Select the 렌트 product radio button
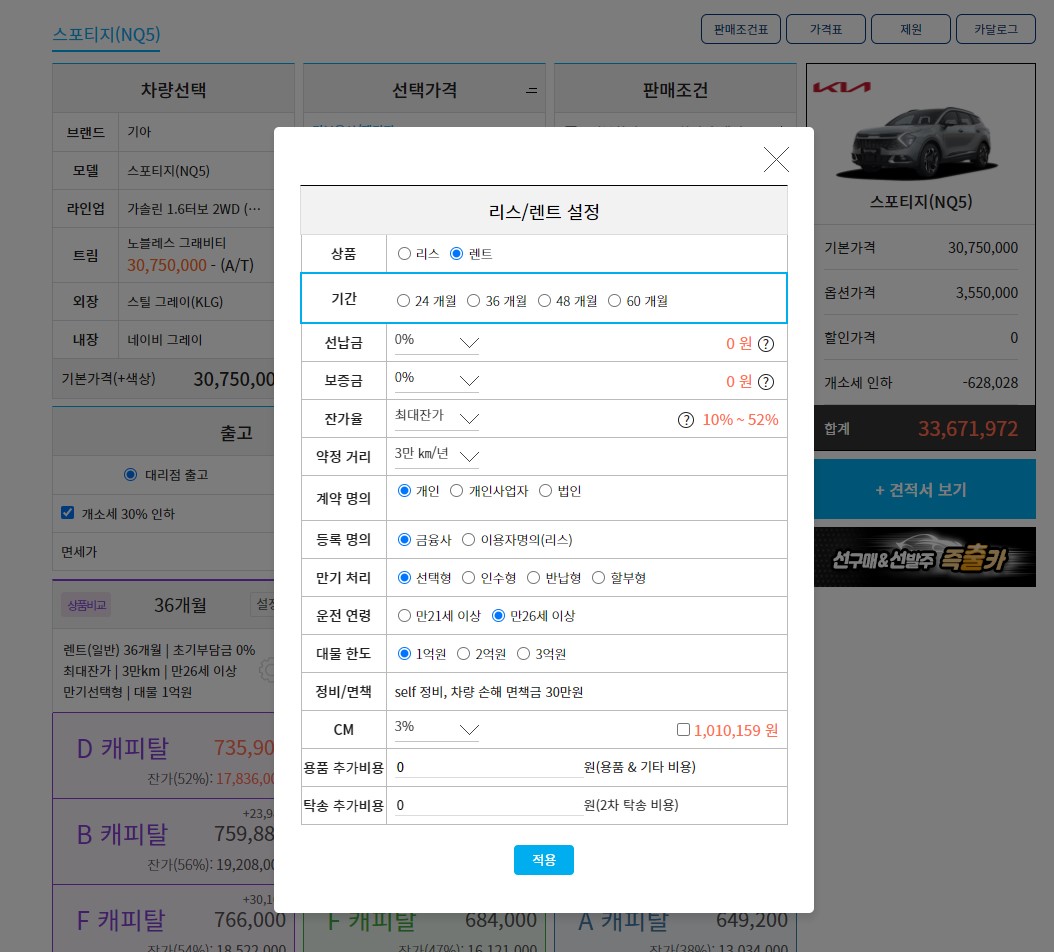 [456, 253]
